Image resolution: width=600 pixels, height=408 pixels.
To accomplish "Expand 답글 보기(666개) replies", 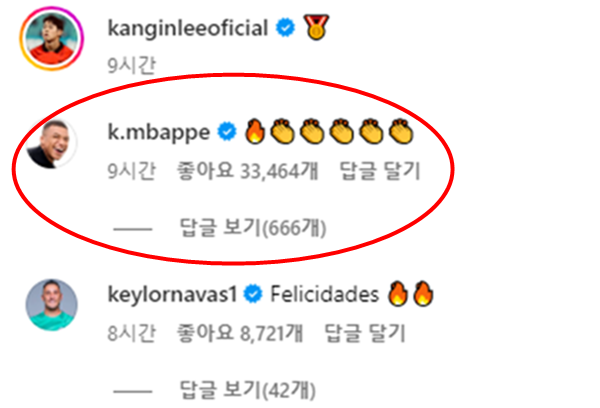I will coord(253,228).
